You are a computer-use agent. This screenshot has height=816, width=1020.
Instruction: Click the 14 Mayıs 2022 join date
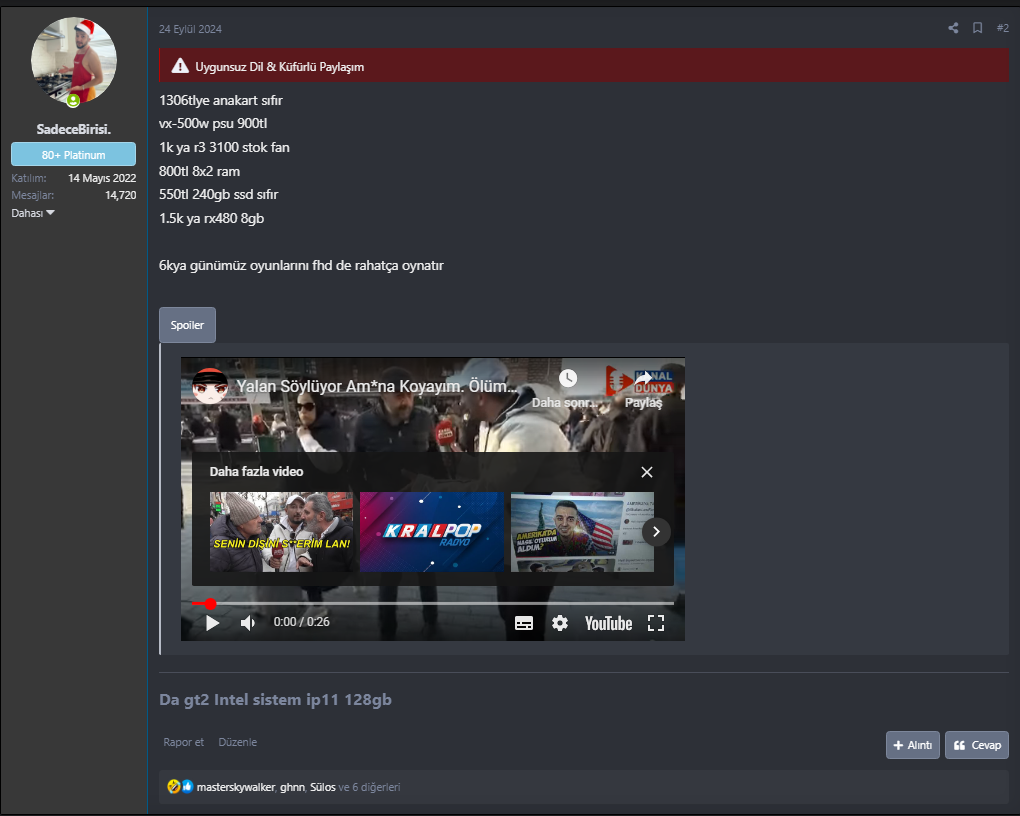[x=102, y=178]
